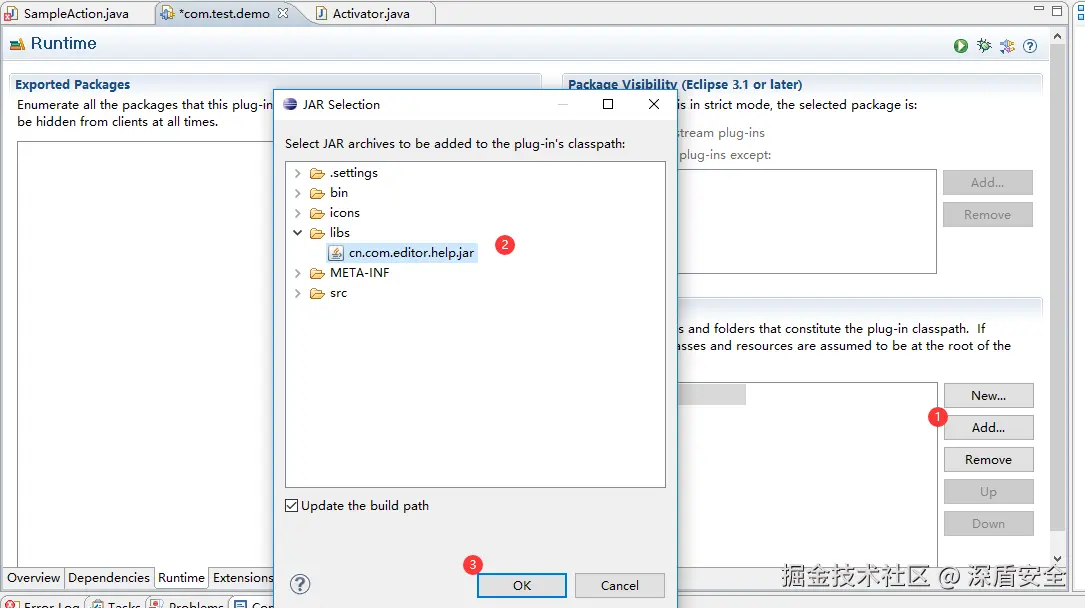Open the Overview tab
This screenshot has height=608, width=1085.
click(33, 578)
